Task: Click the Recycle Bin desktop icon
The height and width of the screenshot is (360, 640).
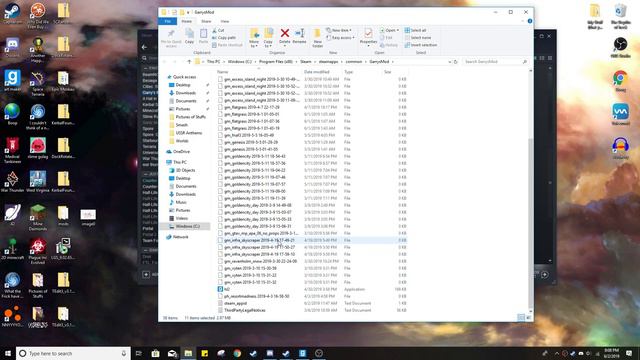Action: pos(620,16)
